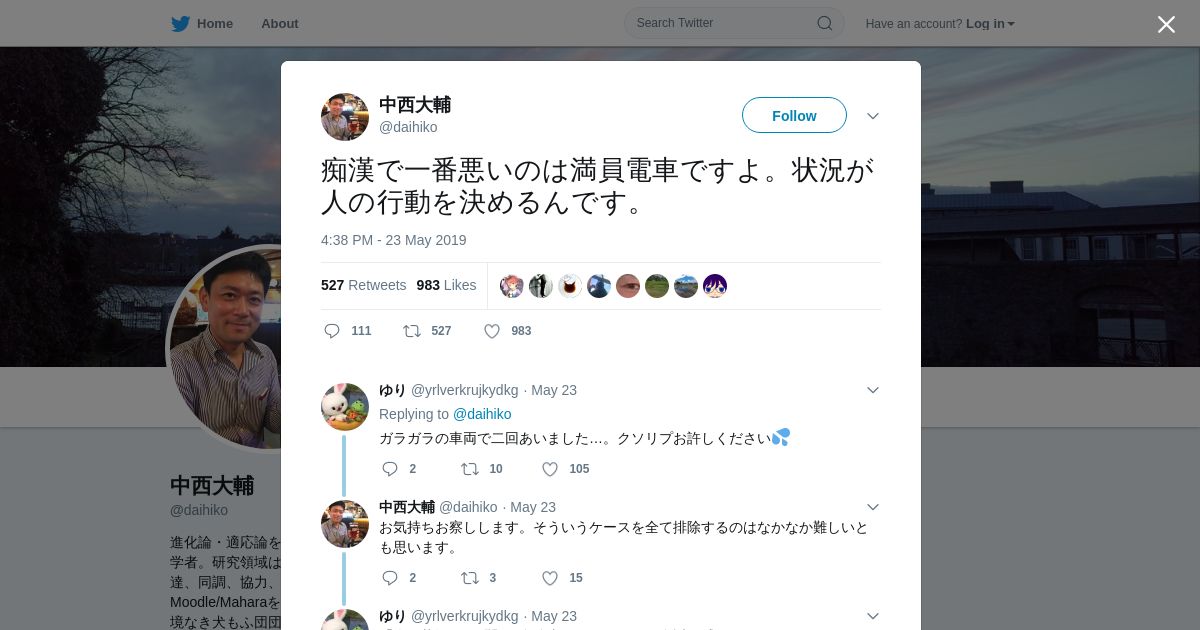The height and width of the screenshot is (630, 1200).
Task: Open the About menu item
Action: 280,23
